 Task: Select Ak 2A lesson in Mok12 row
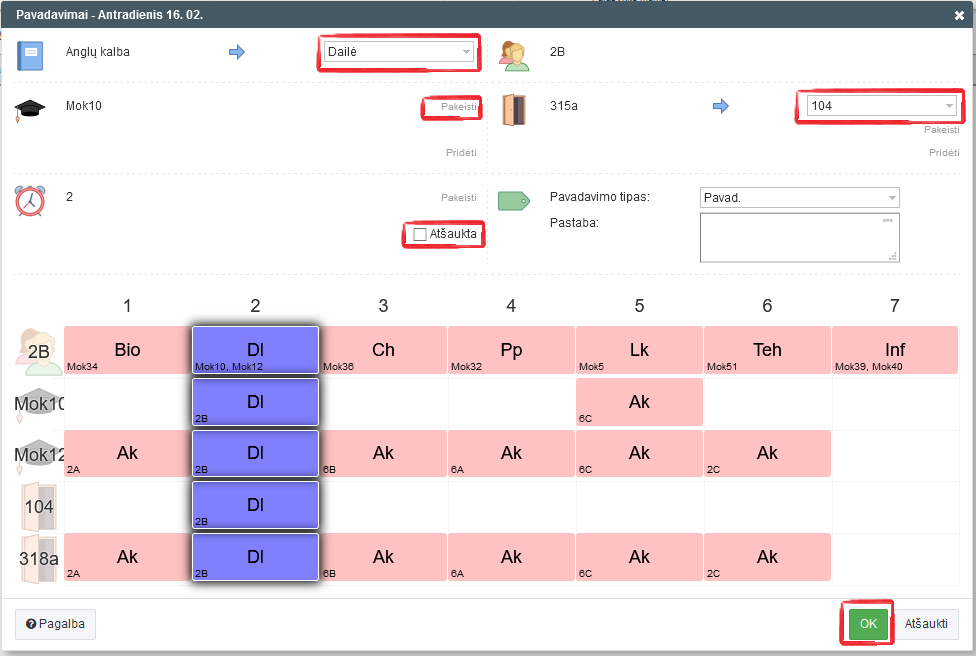coord(127,453)
